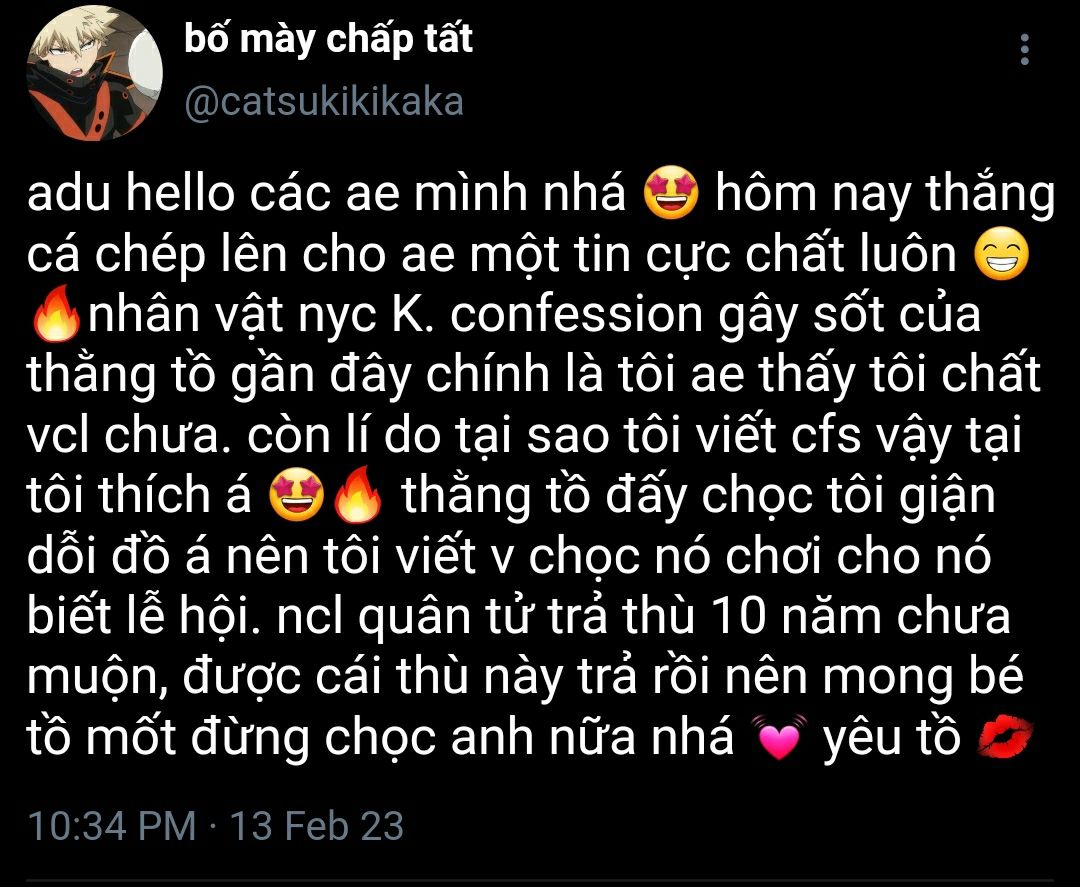Click the words "yêu tồ" near the end
This screenshot has height=887, width=1080.
click(x=893, y=737)
